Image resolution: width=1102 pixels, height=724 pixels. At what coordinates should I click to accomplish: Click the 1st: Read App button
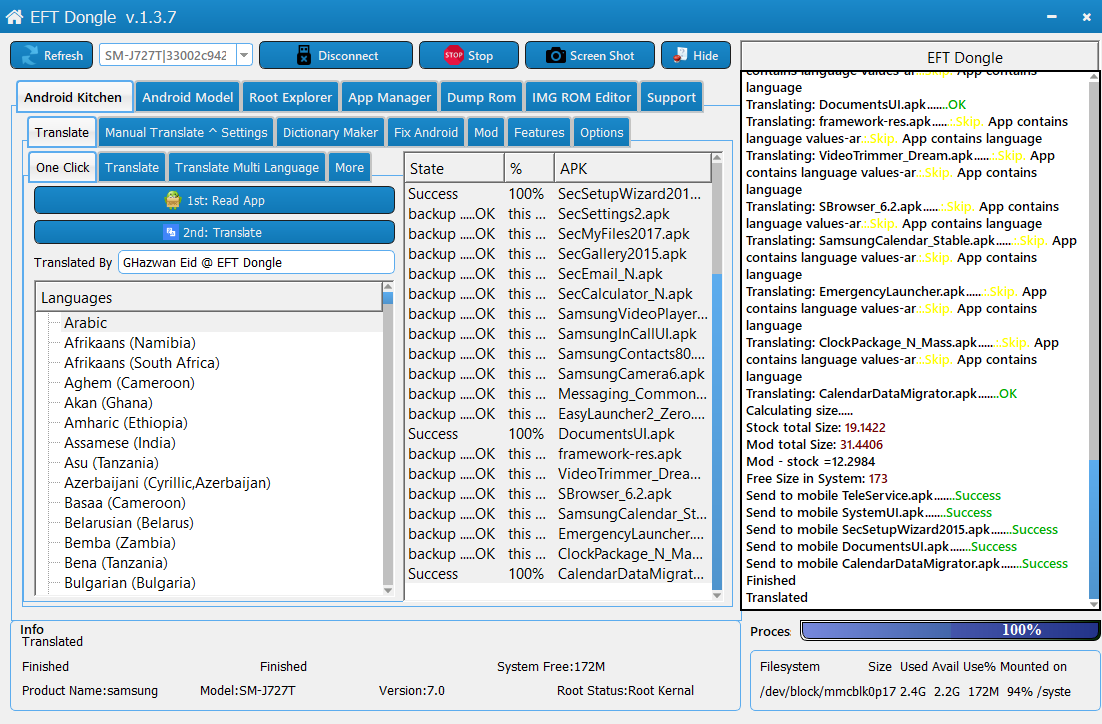[x=214, y=200]
